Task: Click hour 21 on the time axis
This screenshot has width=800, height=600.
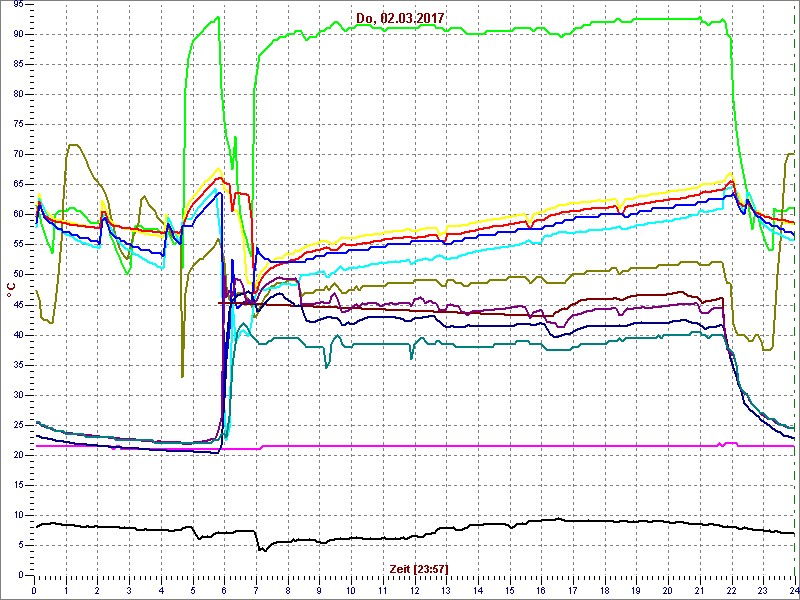Action: (701, 591)
